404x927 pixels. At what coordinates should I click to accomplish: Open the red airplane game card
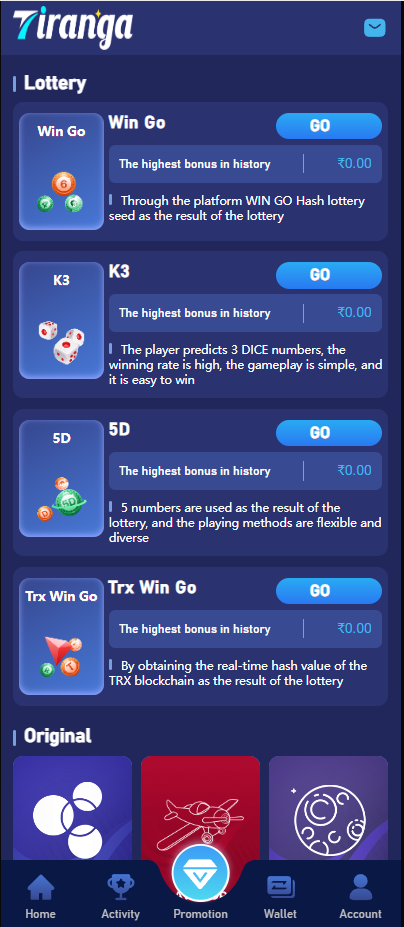tap(201, 808)
